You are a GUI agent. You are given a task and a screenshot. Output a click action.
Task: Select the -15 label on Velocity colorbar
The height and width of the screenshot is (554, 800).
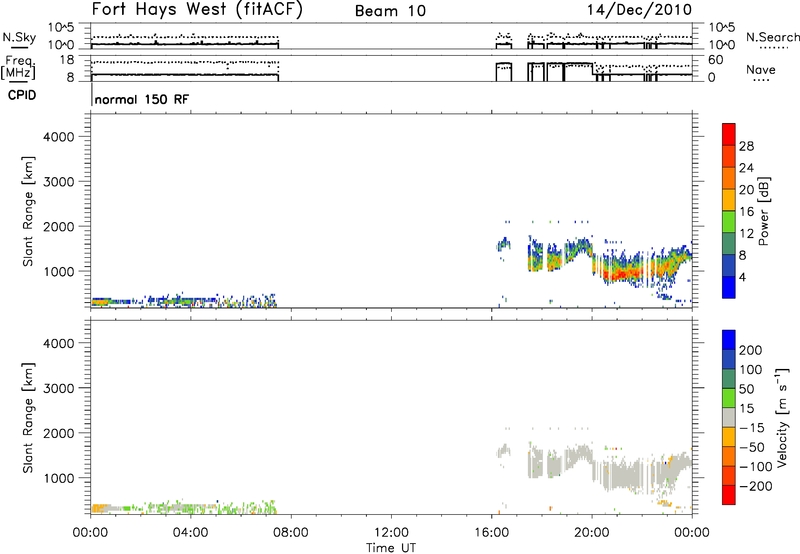(752, 428)
